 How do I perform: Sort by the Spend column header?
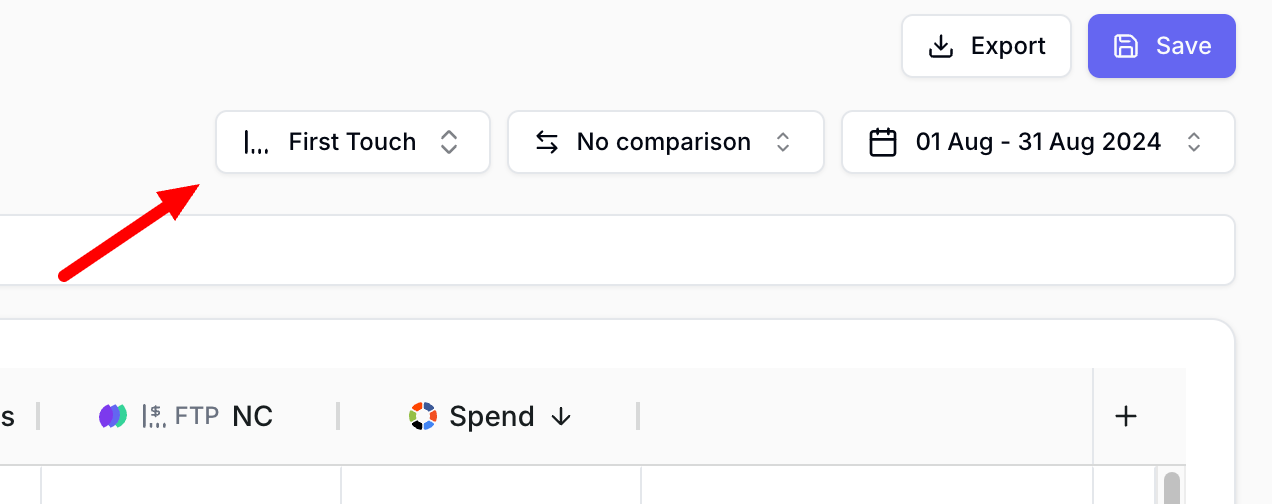(489, 416)
